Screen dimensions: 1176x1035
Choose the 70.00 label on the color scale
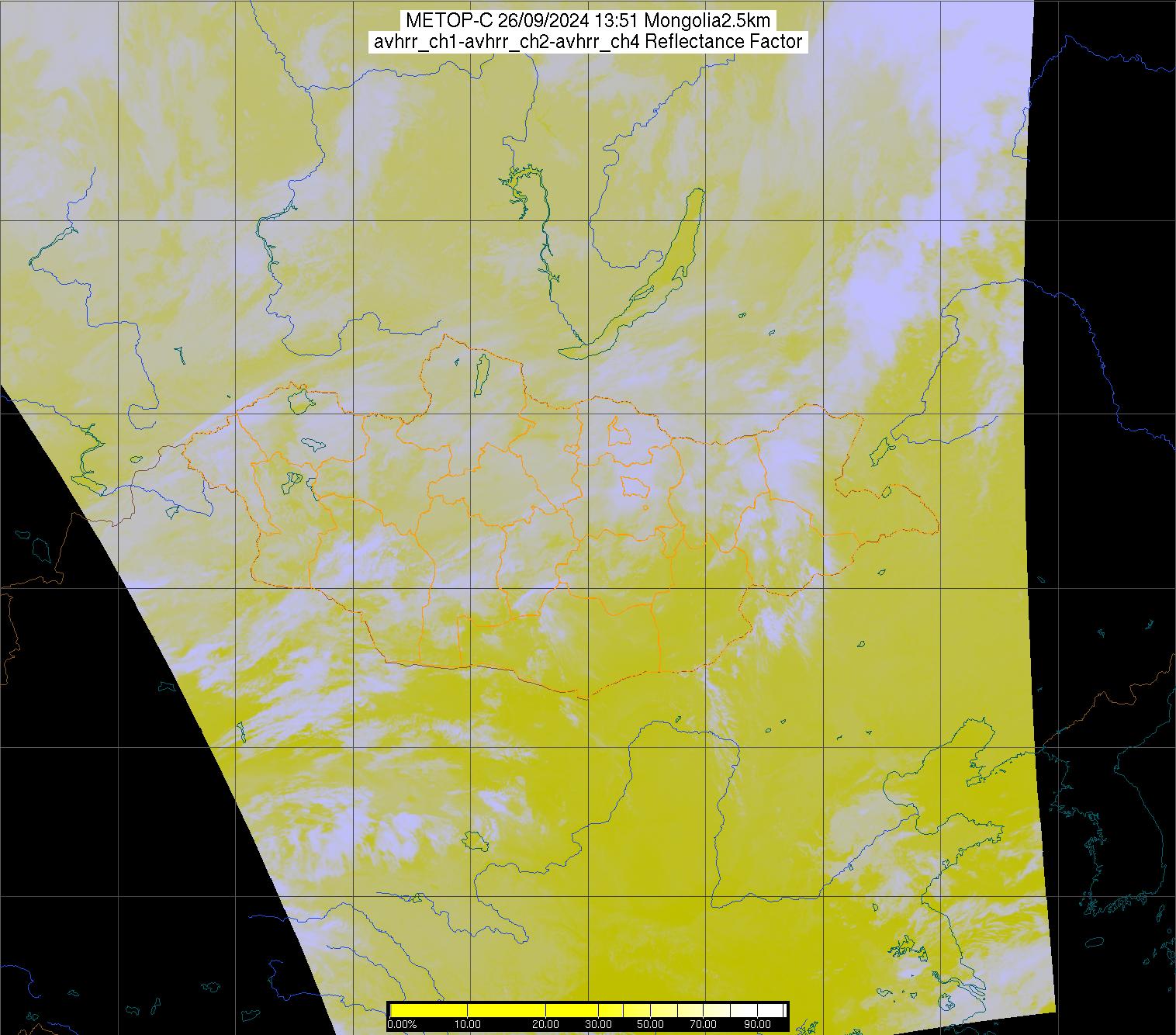702,1024
